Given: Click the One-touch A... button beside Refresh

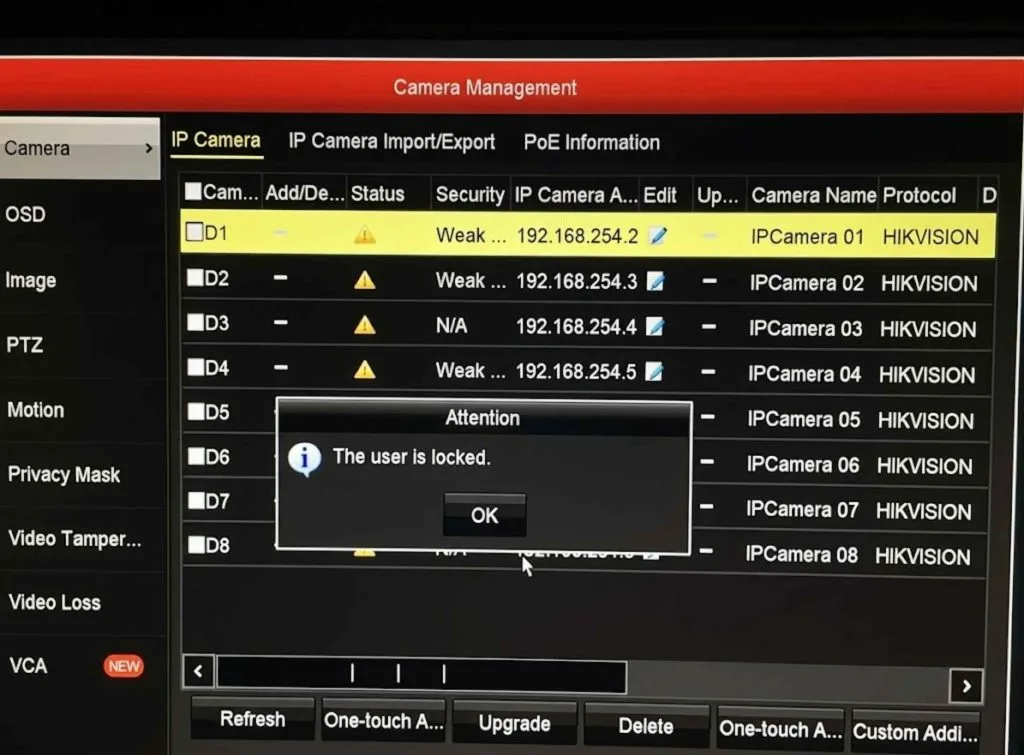Looking at the screenshot, I should 383,721.
